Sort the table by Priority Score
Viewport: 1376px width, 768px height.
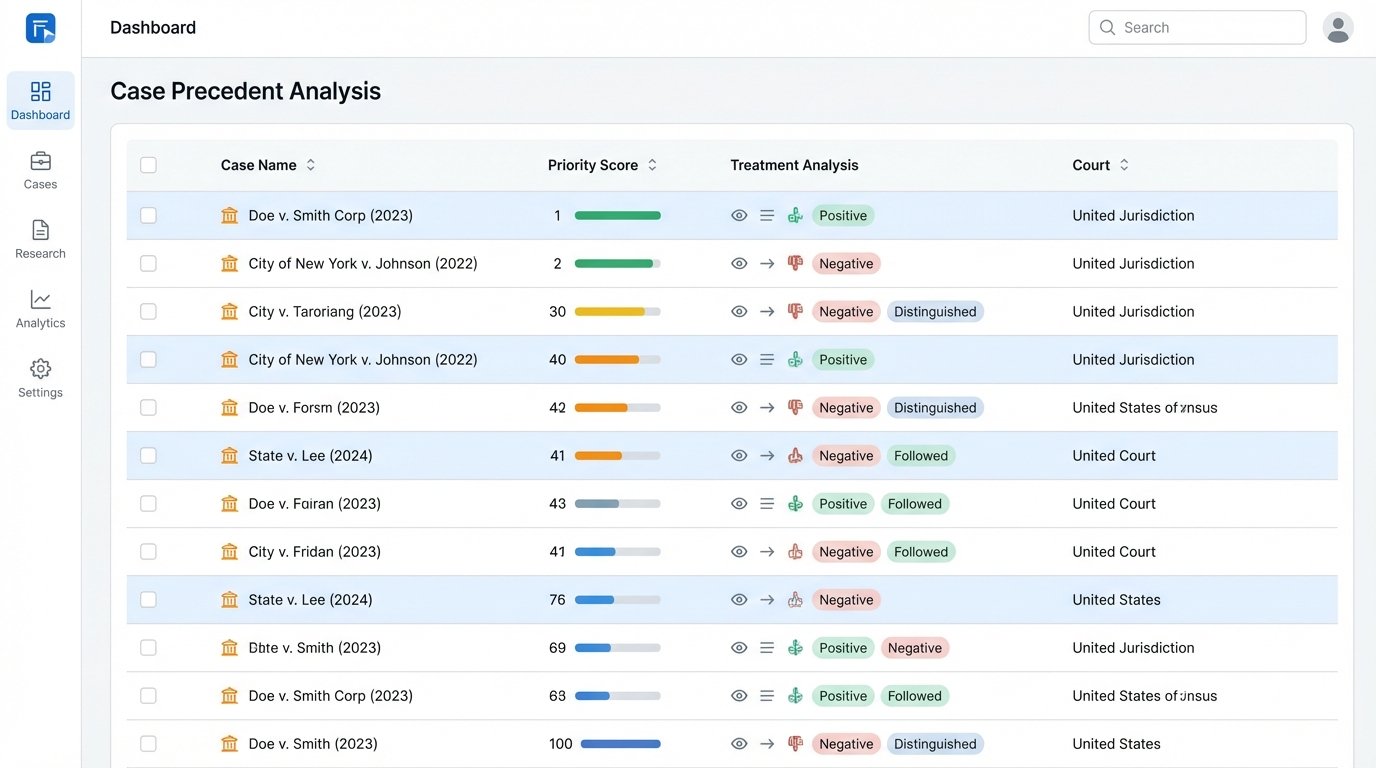coord(651,164)
